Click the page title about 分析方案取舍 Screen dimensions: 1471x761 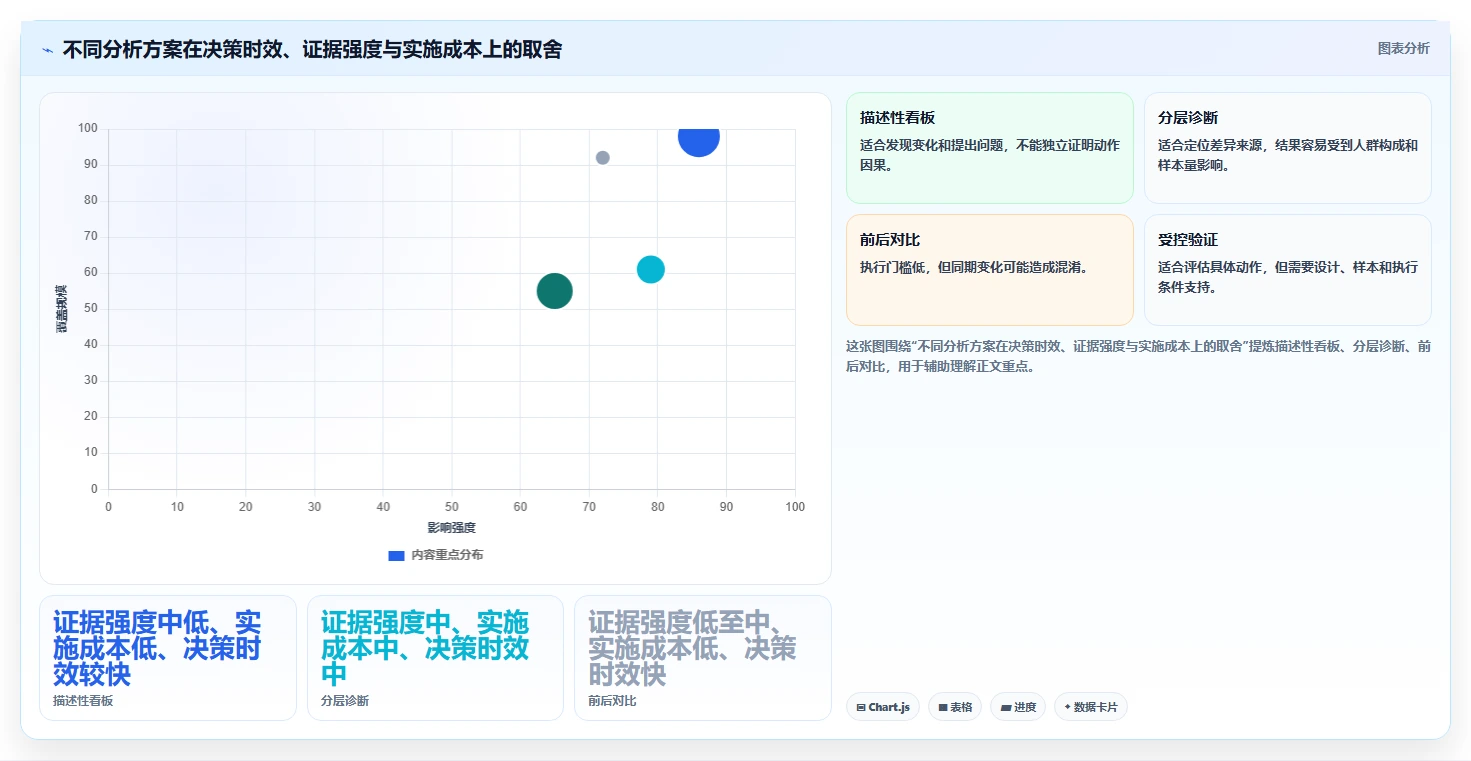312,49
